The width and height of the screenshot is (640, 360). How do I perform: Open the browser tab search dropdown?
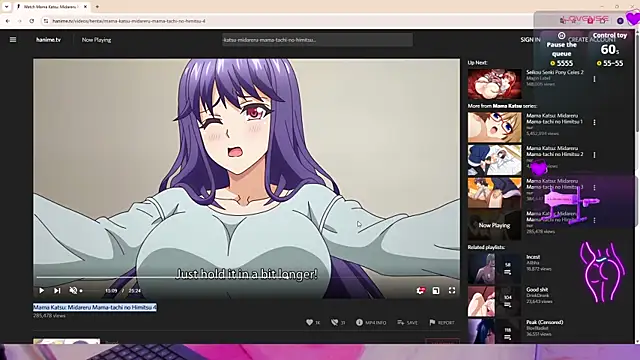click(x=7, y=7)
